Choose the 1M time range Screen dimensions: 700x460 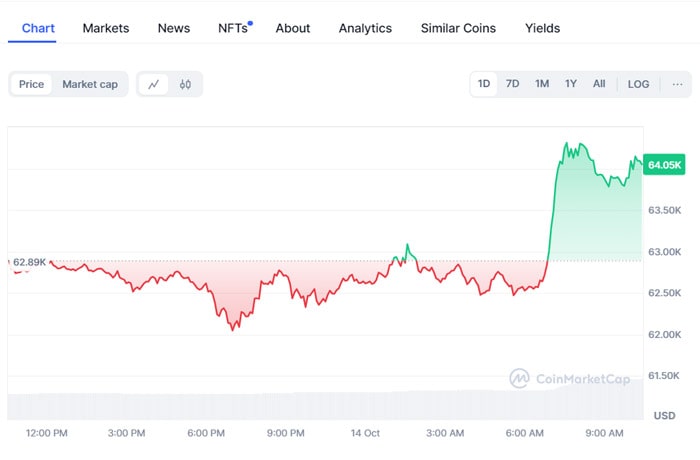tap(541, 84)
